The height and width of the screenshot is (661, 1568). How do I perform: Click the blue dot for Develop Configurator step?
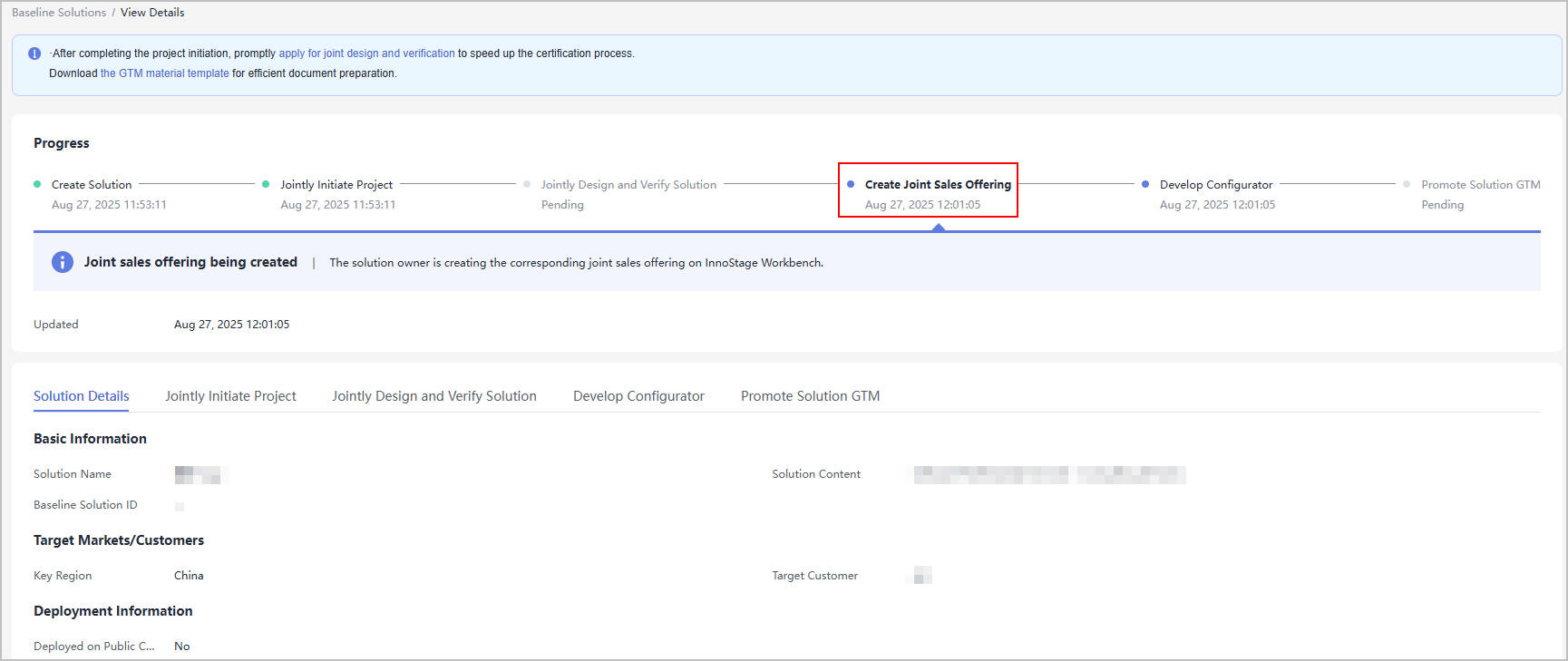pos(1145,184)
